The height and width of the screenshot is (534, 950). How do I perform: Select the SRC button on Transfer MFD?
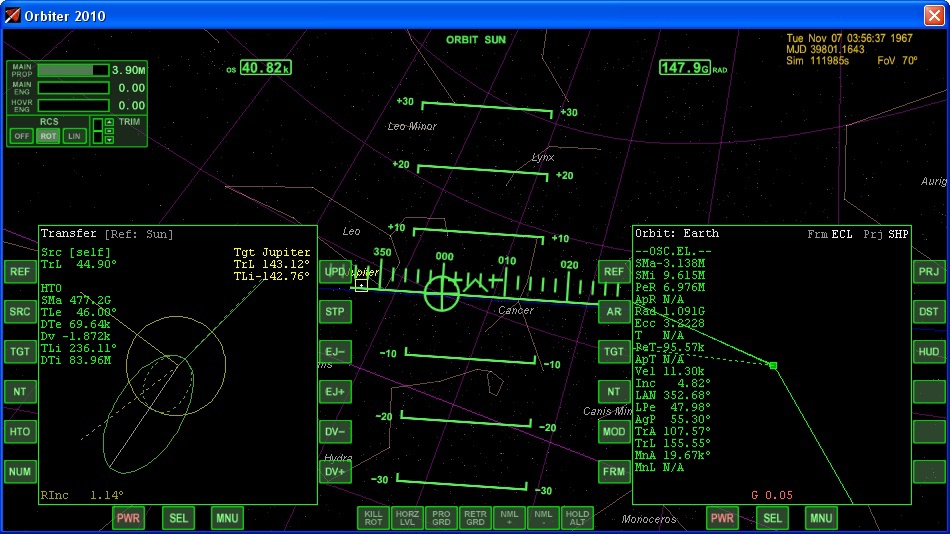[20, 312]
